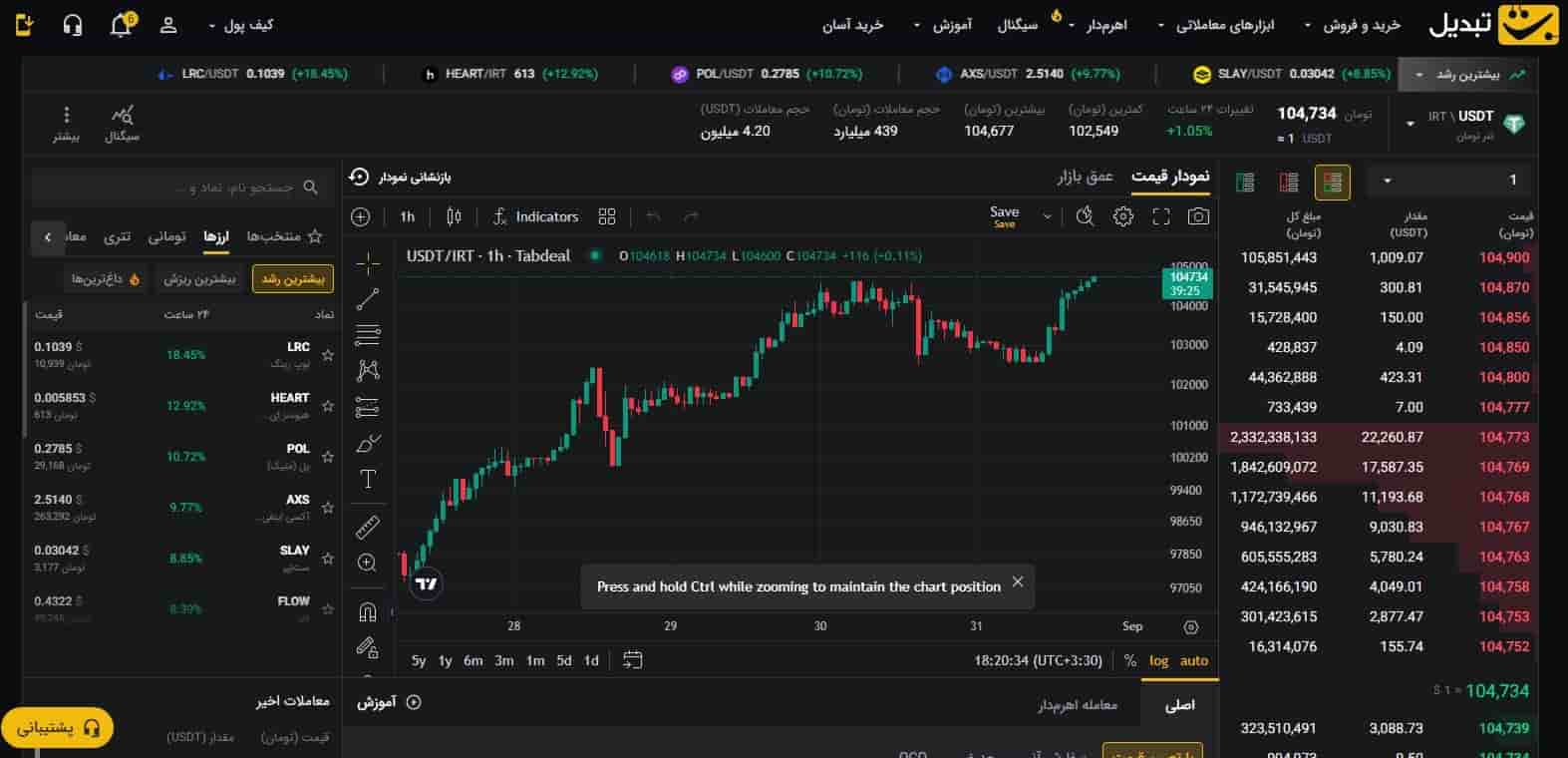Screen dimensions: 1568x758
Task: Favorite the AXS coin star
Action: tap(328, 507)
